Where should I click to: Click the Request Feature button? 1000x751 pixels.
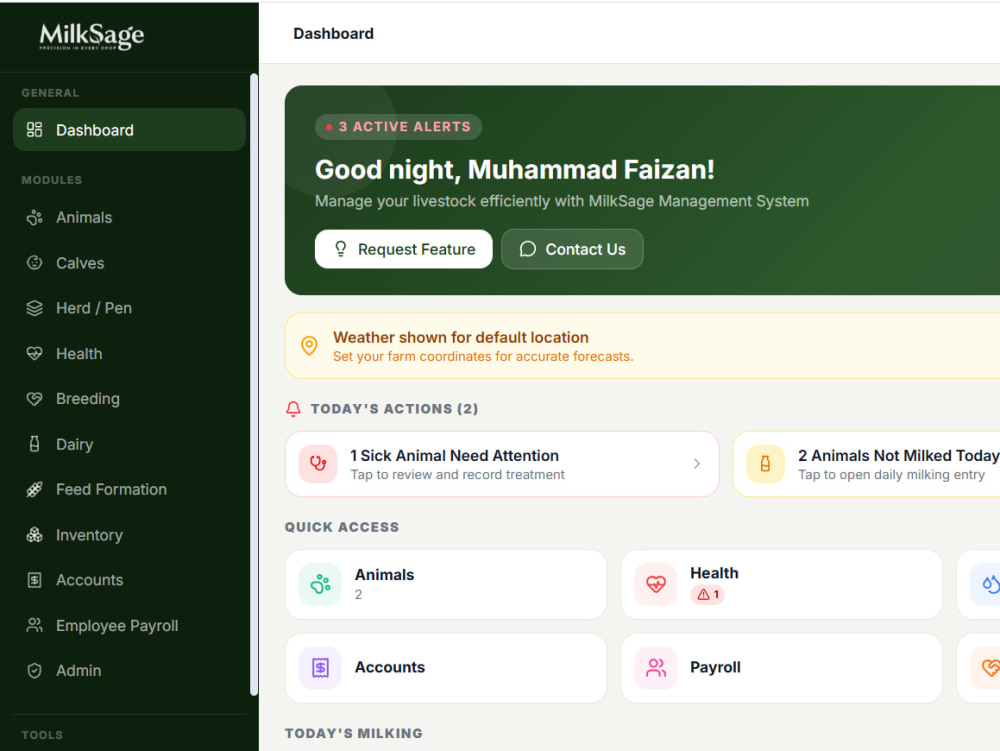[404, 249]
